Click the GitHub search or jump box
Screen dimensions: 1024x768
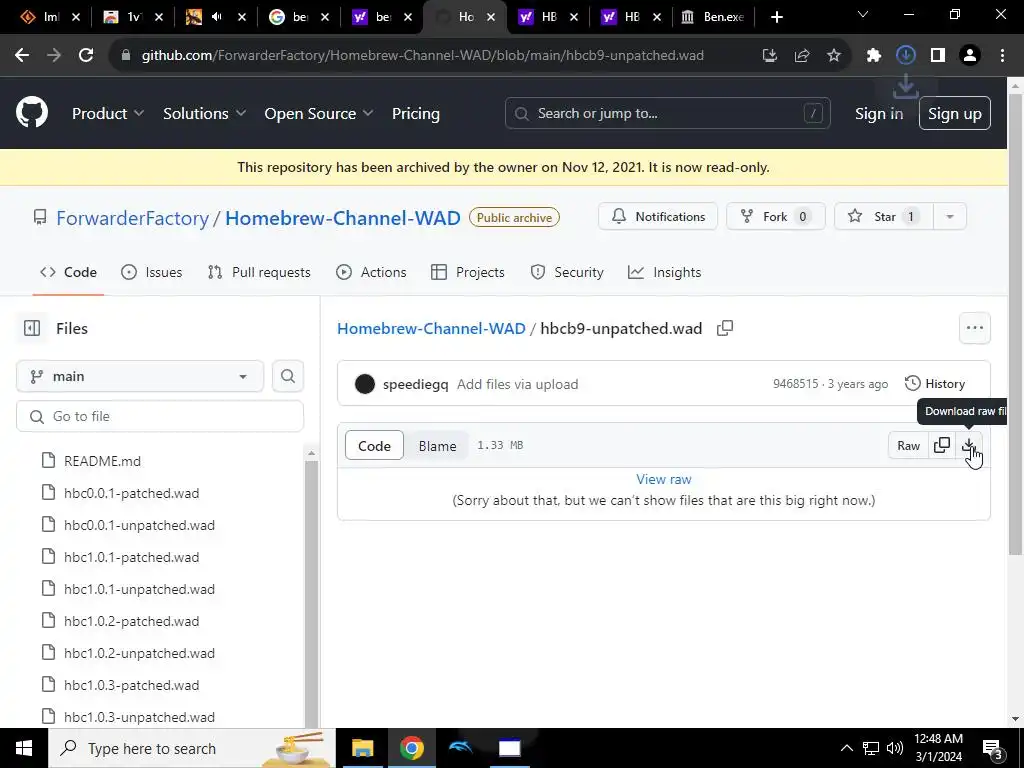(x=667, y=113)
